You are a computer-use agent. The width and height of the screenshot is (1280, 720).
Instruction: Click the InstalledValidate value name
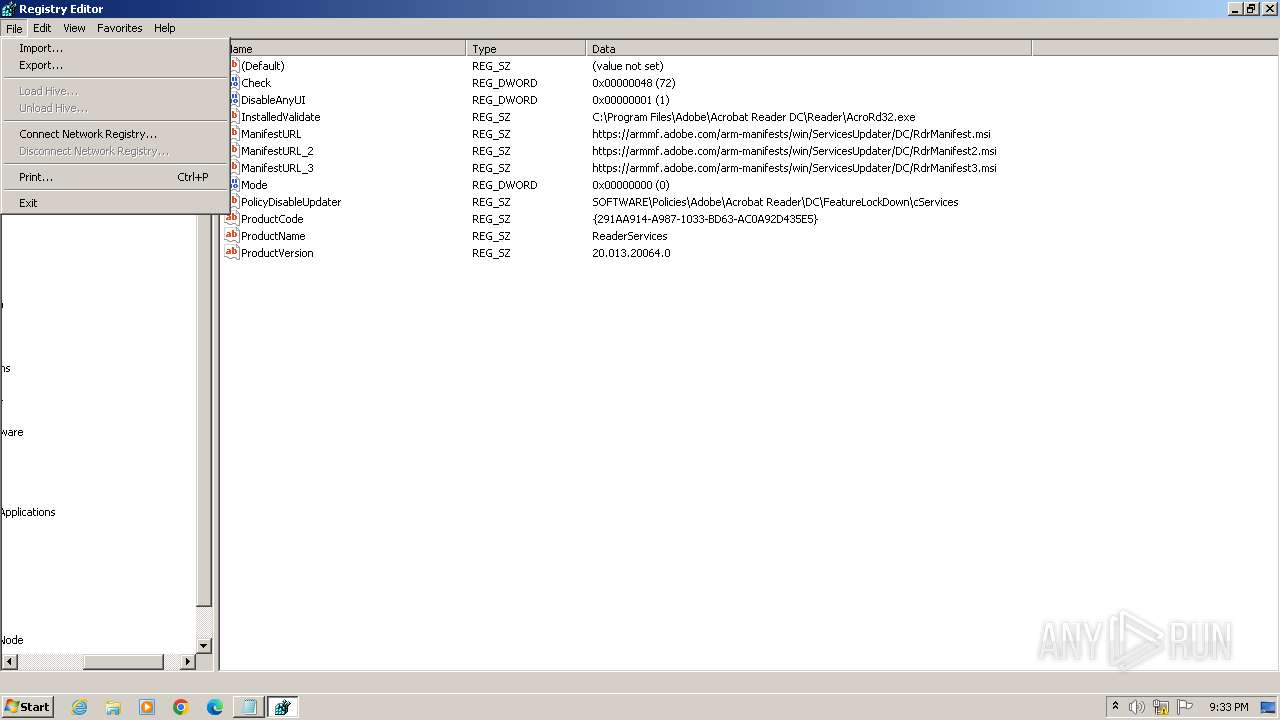pyautogui.click(x=281, y=117)
